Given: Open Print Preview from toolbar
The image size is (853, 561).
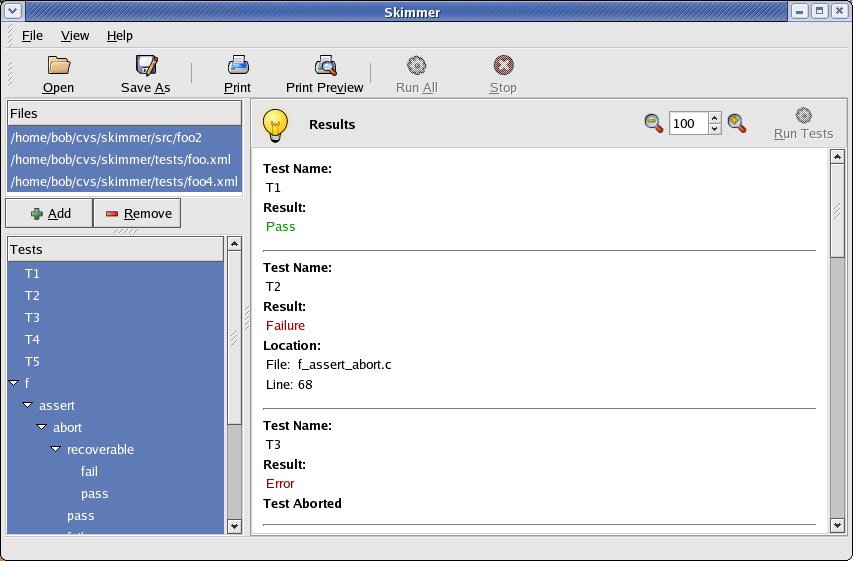Looking at the screenshot, I should click(x=325, y=66).
